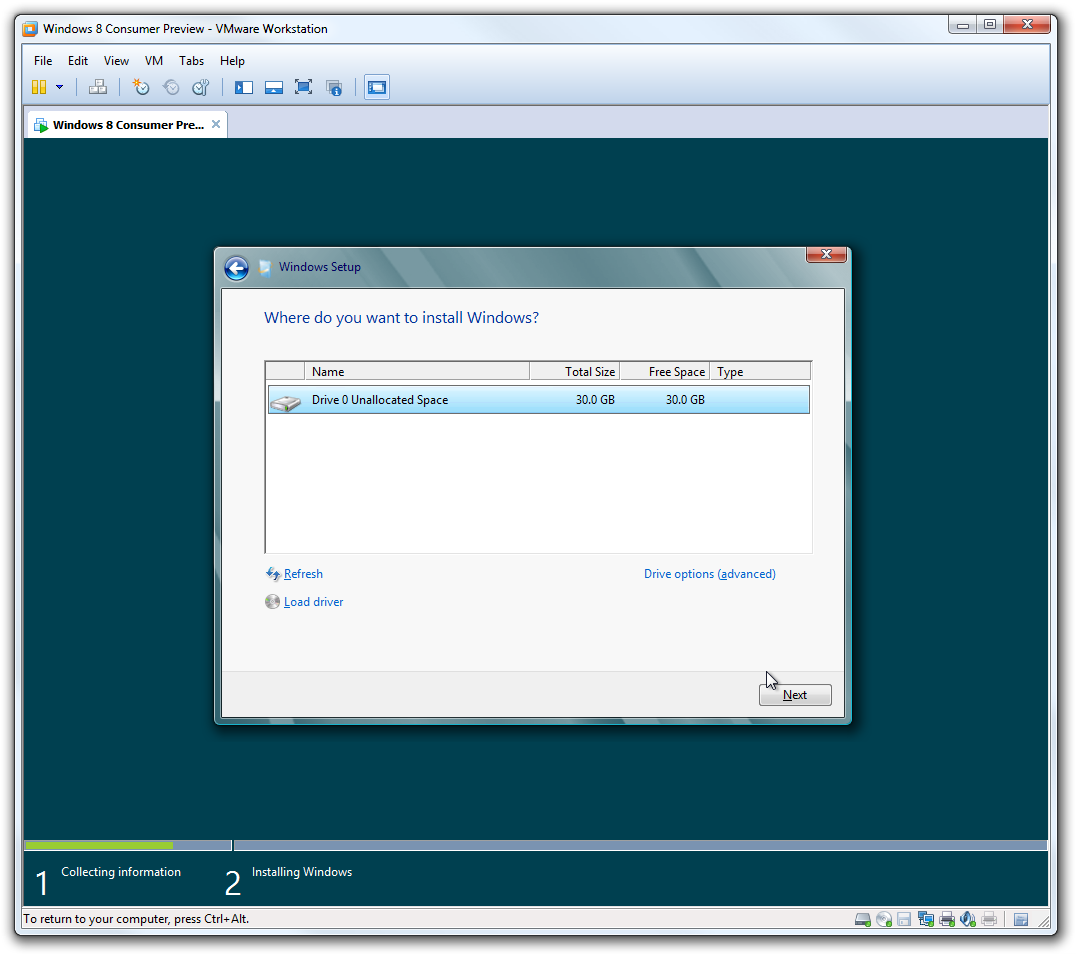Click the back navigation arrow in Windows Setup
The width and height of the screenshot is (1076, 954).
(237, 268)
